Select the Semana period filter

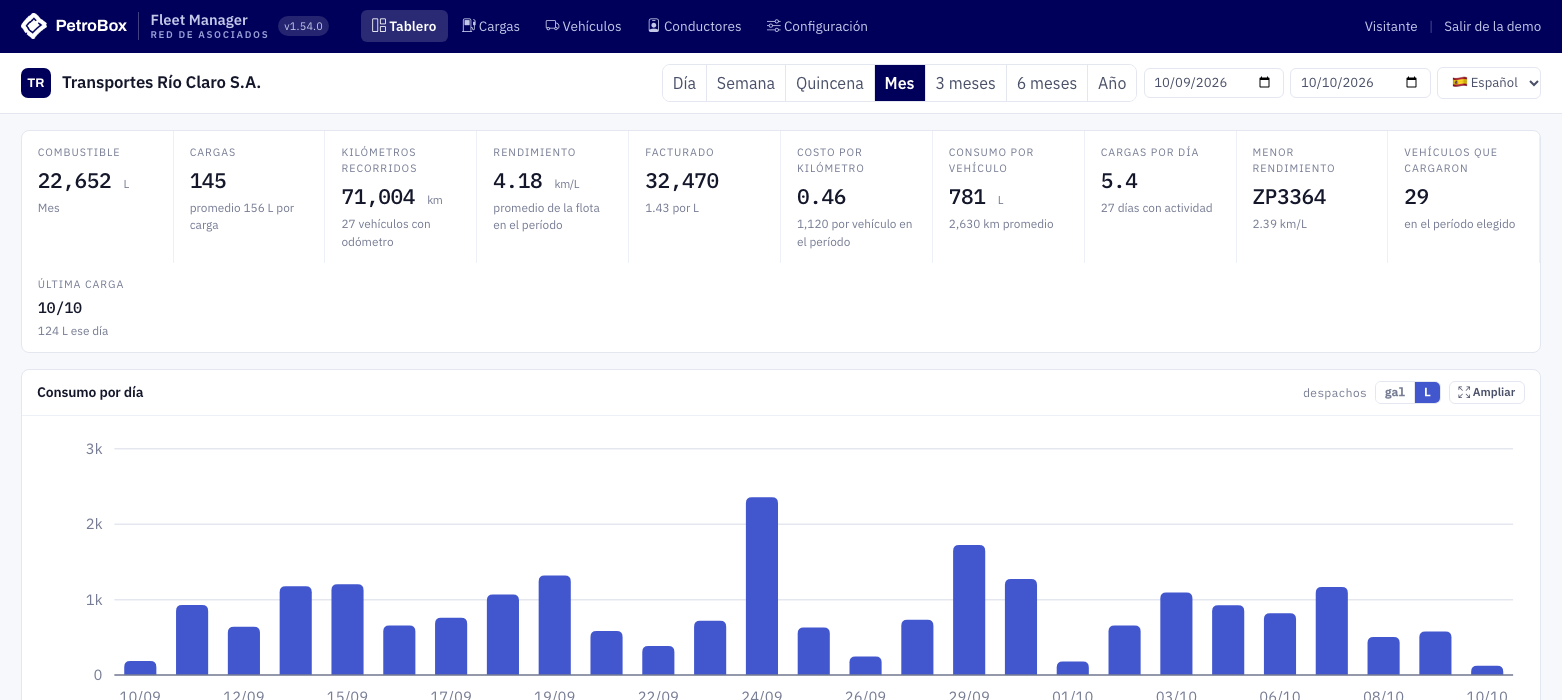click(x=746, y=83)
